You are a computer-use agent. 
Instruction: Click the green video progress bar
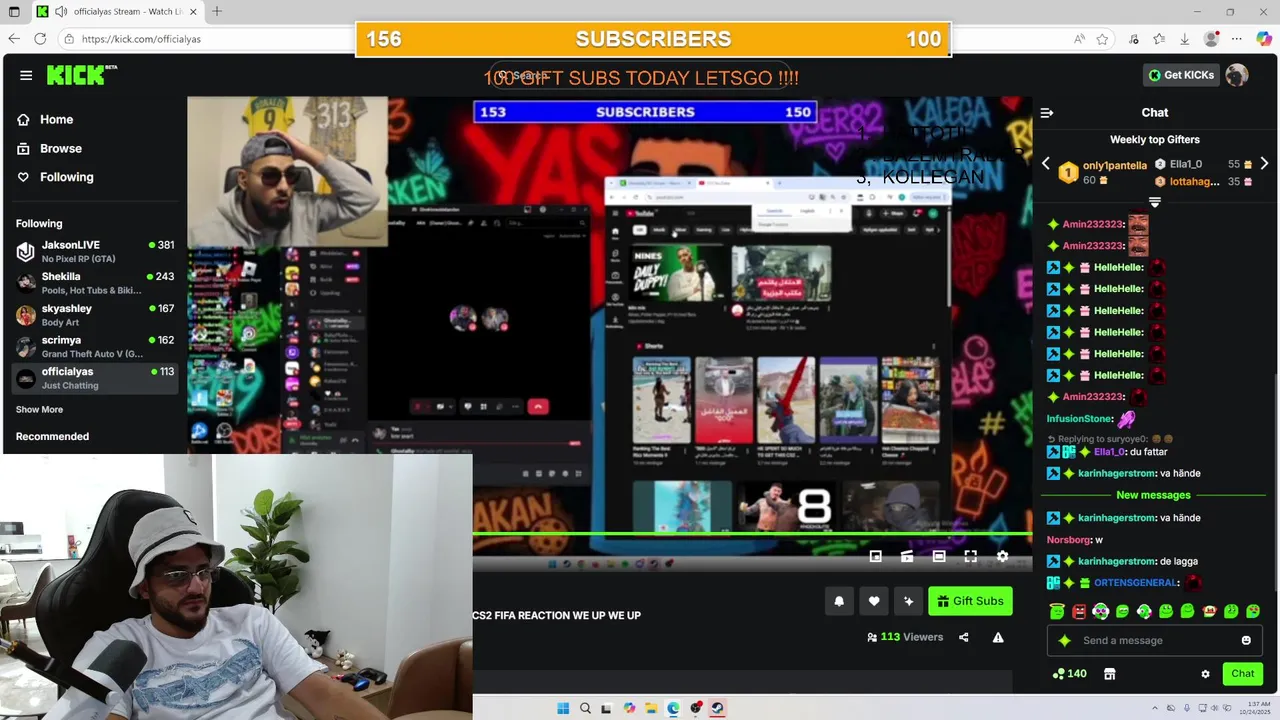point(752,534)
